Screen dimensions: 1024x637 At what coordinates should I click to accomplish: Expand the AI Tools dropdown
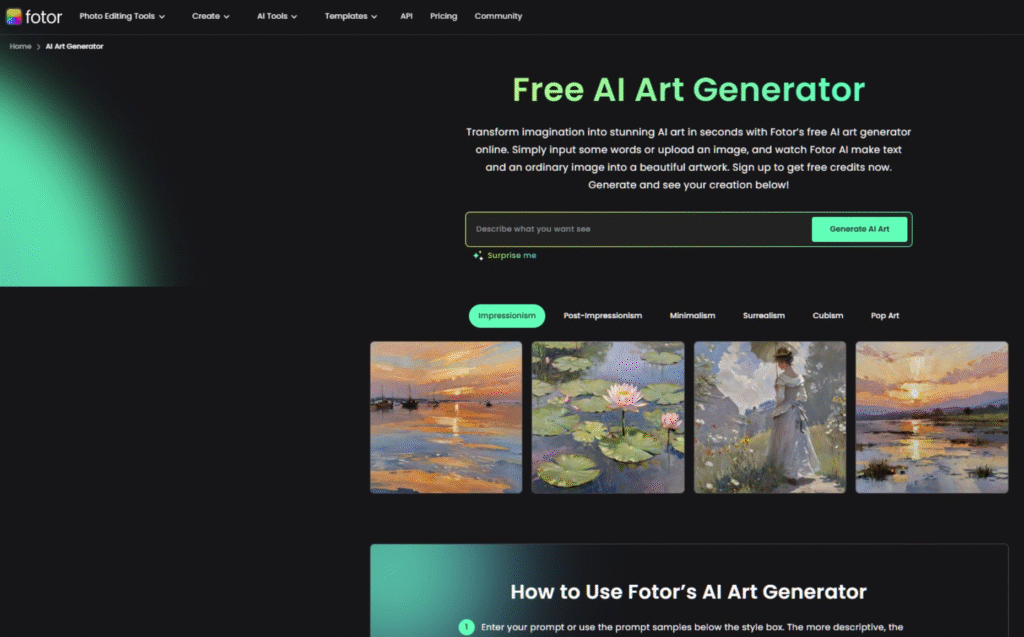coord(277,16)
